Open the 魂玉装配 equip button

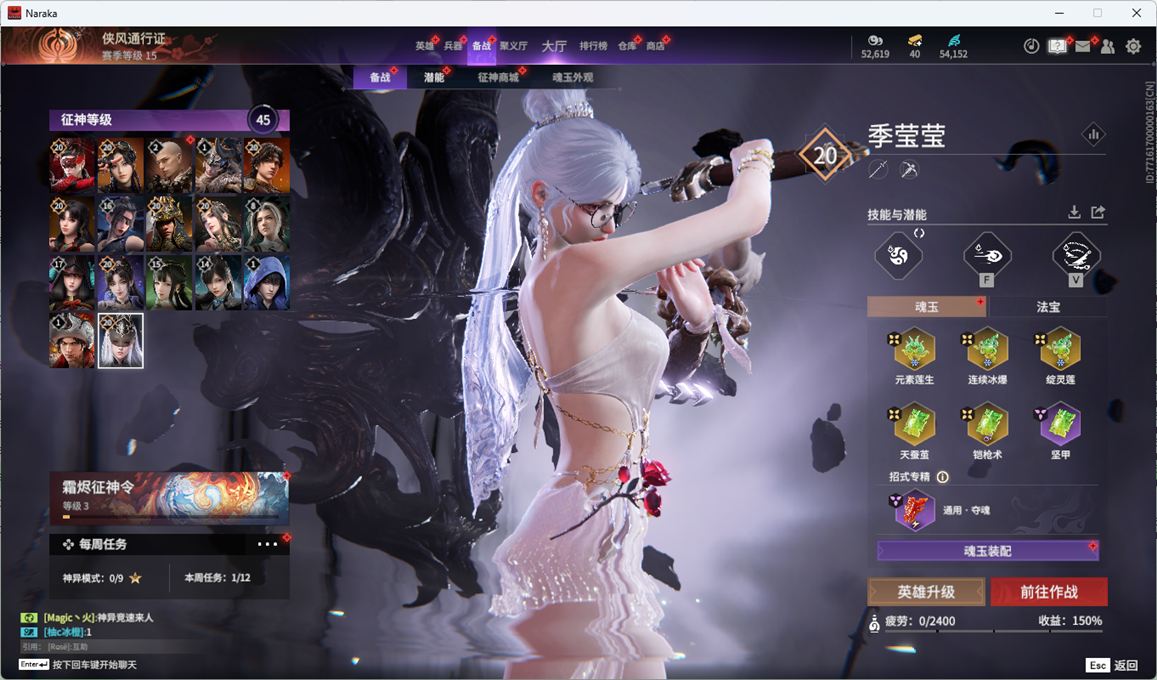point(987,551)
